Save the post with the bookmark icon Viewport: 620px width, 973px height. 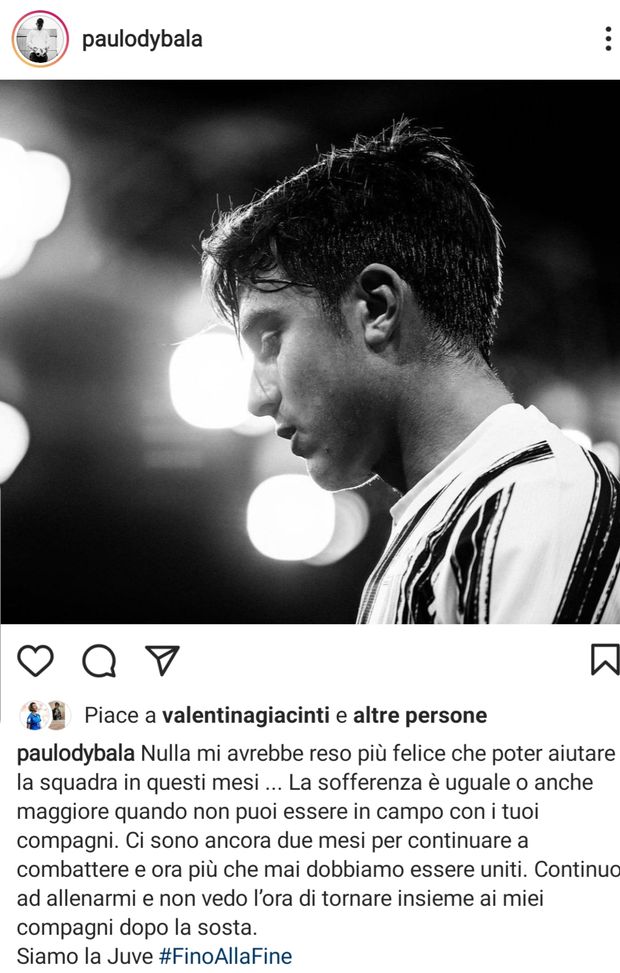coord(604,660)
